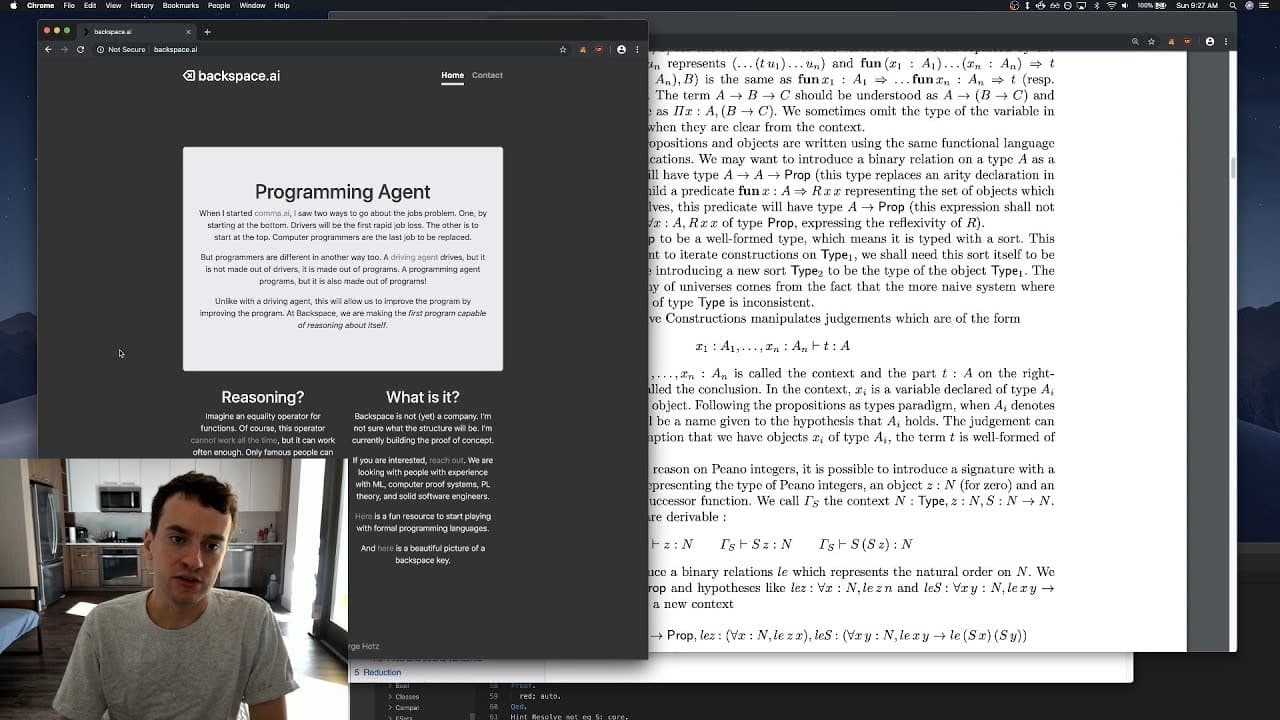Click the Wi-Fi menu bar icon

(1111, 6)
